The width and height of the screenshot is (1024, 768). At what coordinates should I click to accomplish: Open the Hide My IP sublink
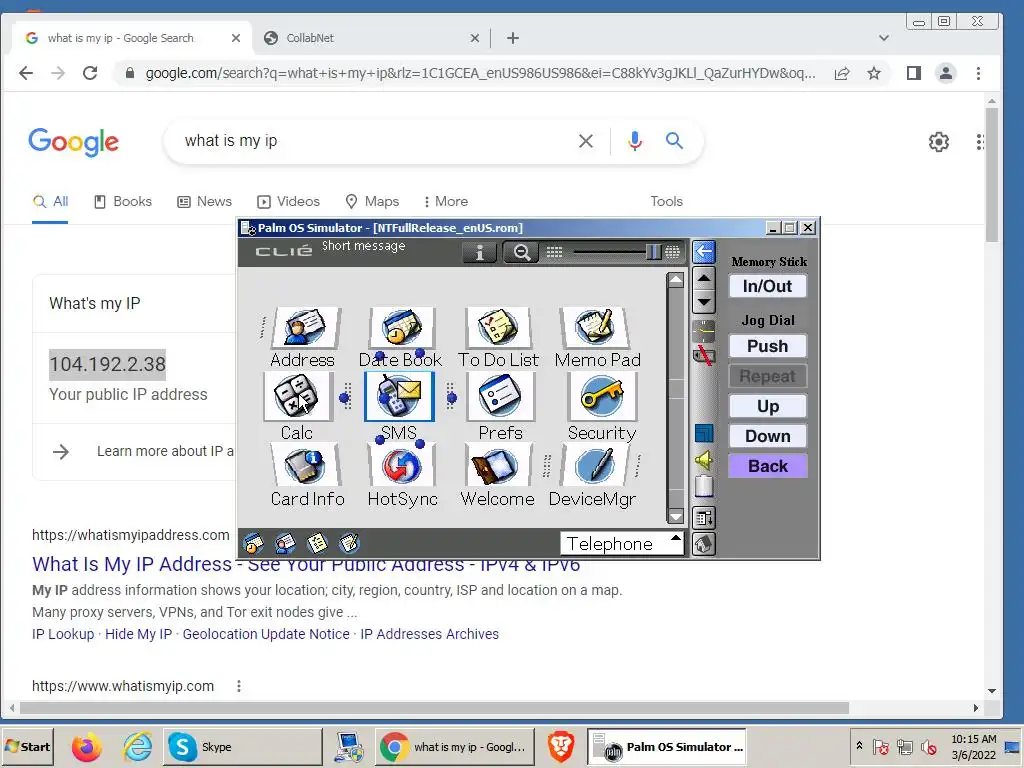138,634
